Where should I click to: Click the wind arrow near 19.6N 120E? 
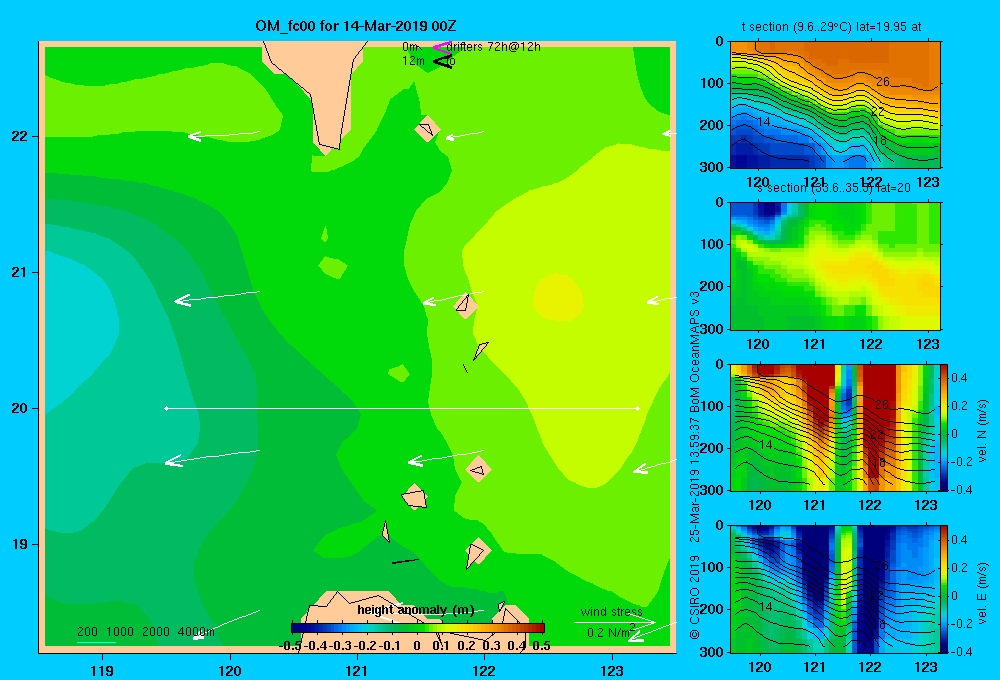pyautogui.click(x=212, y=457)
